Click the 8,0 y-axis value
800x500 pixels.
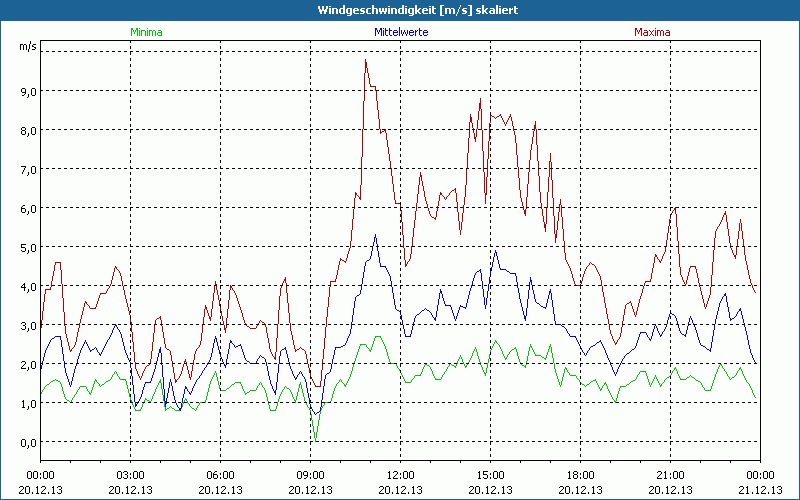coord(28,131)
